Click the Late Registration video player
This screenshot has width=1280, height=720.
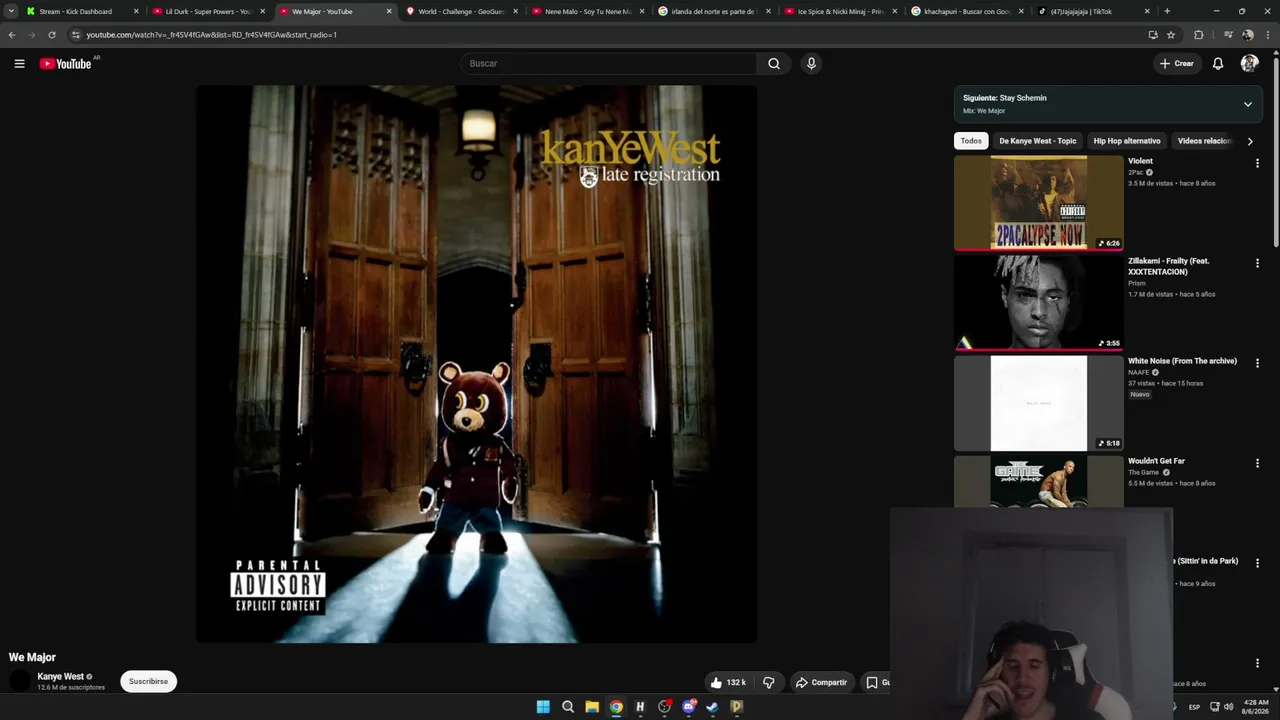tap(476, 364)
